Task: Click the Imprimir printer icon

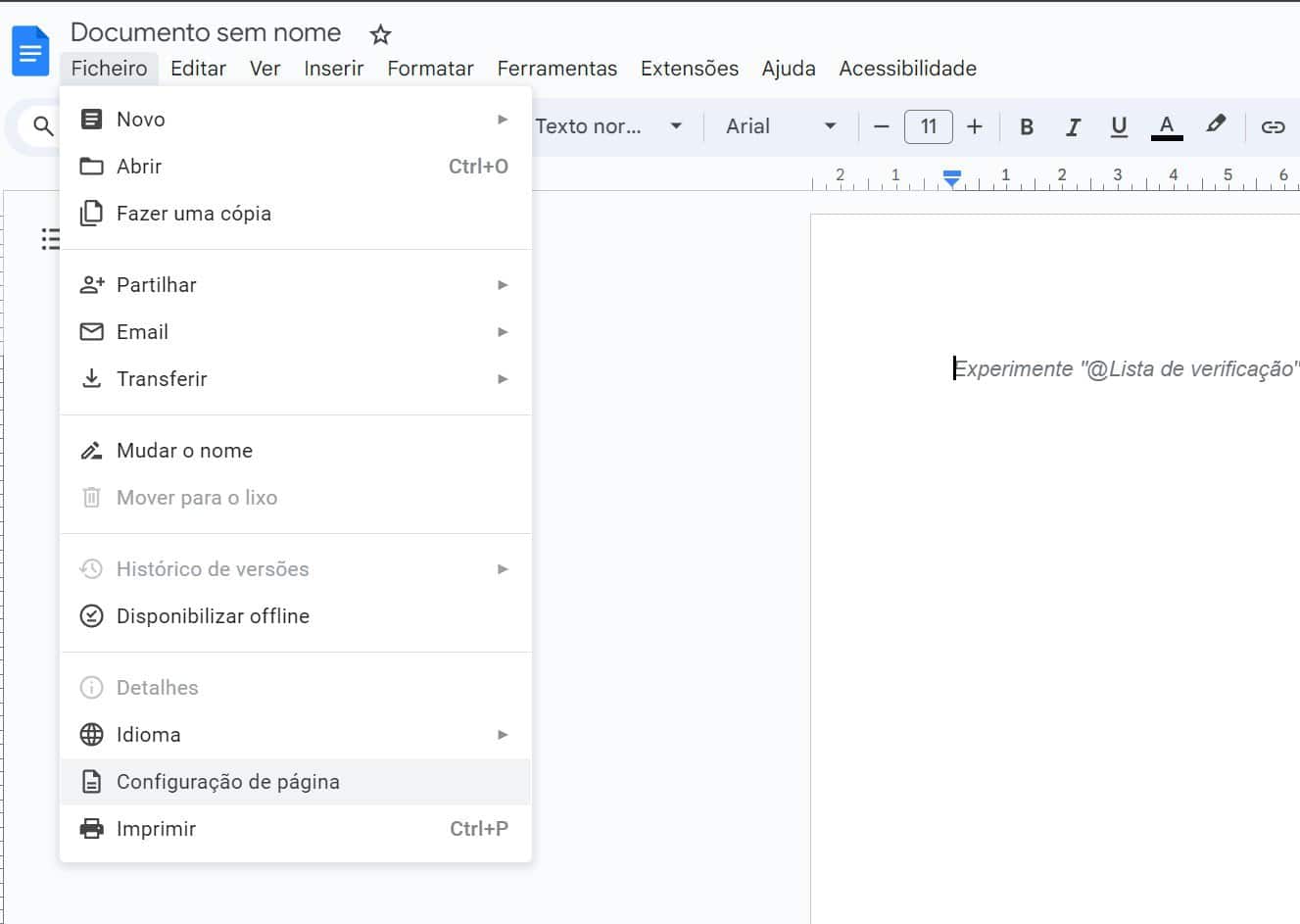Action: 91,829
